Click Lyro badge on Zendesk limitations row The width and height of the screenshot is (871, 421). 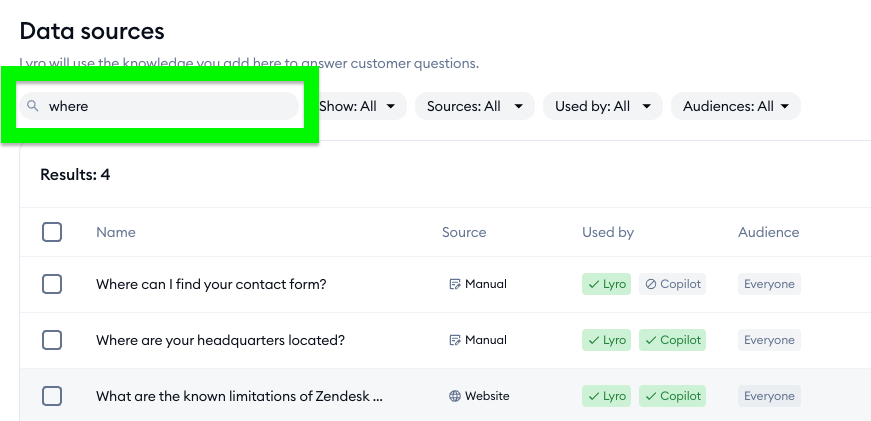coord(607,396)
